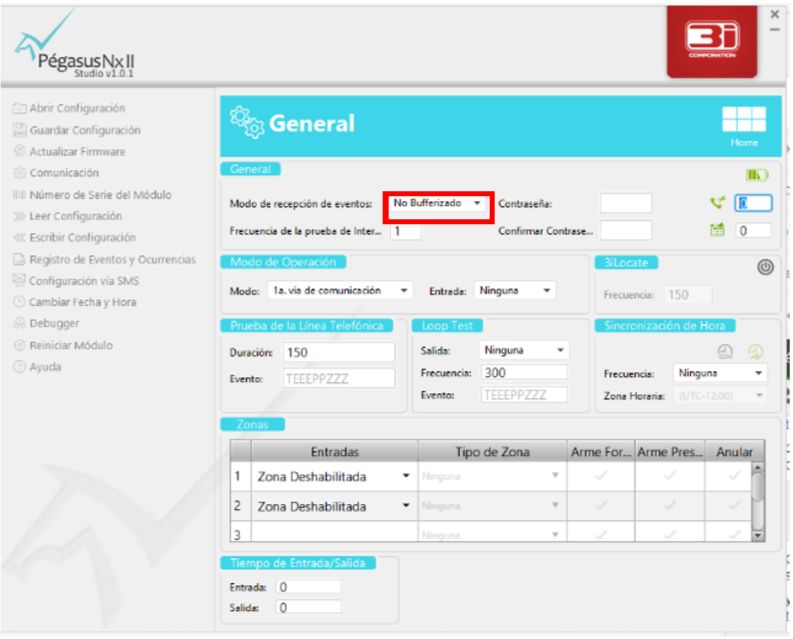Click the 3i Corporation logo
The height and width of the screenshot is (639, 793).
(712, 41)
